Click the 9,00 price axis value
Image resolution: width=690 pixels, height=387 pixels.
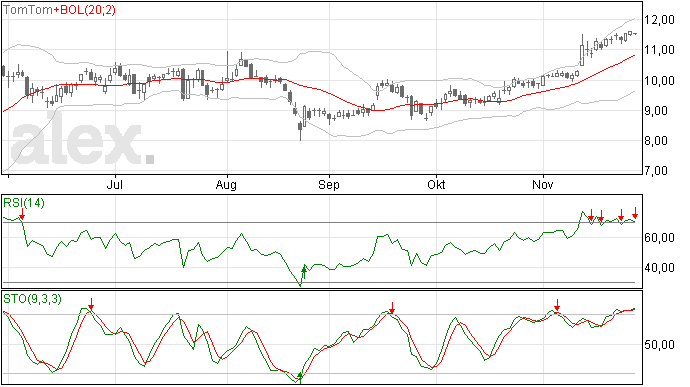click(x=659, y=111)
